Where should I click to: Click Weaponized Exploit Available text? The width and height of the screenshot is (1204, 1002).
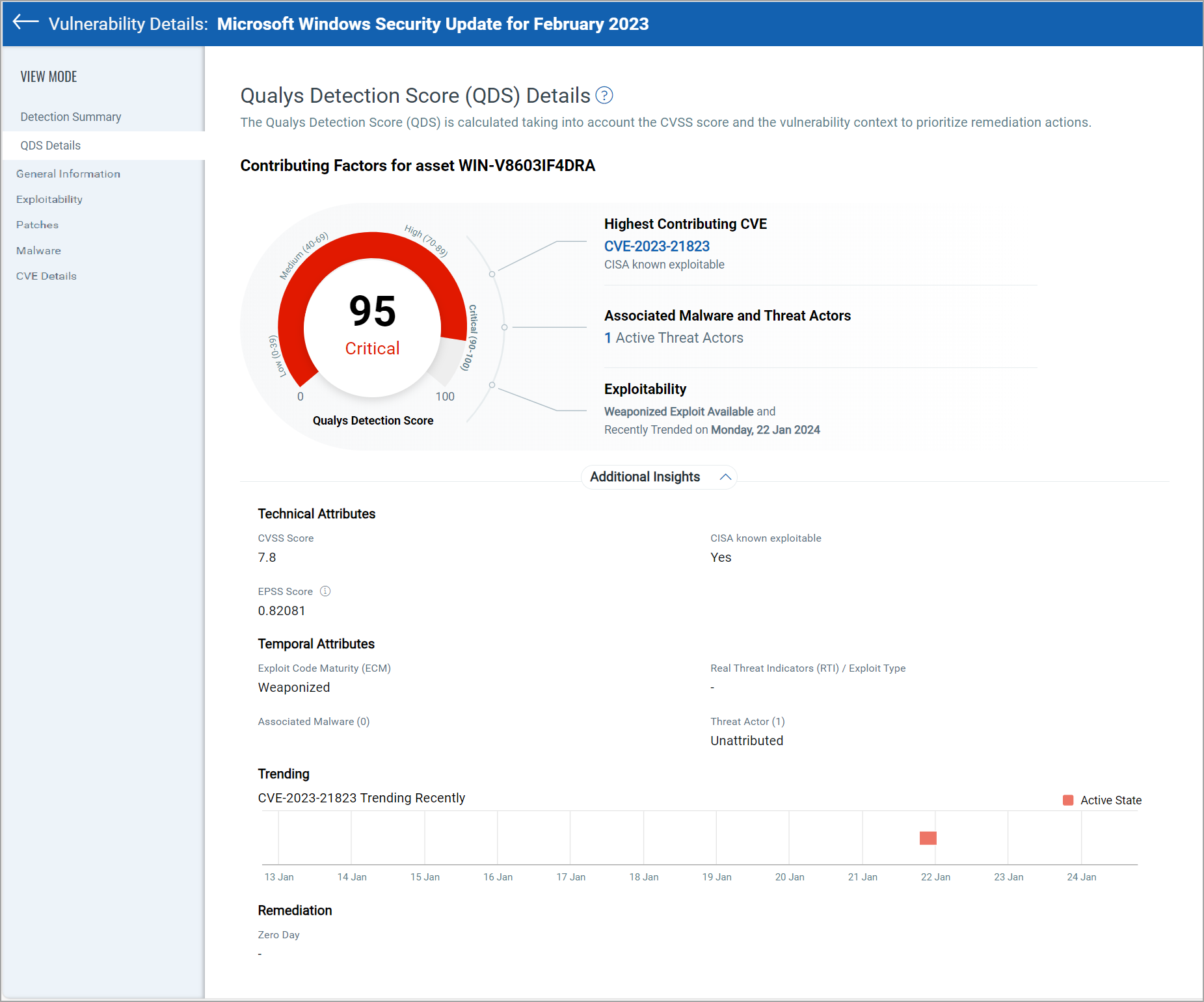click(679, 412)
